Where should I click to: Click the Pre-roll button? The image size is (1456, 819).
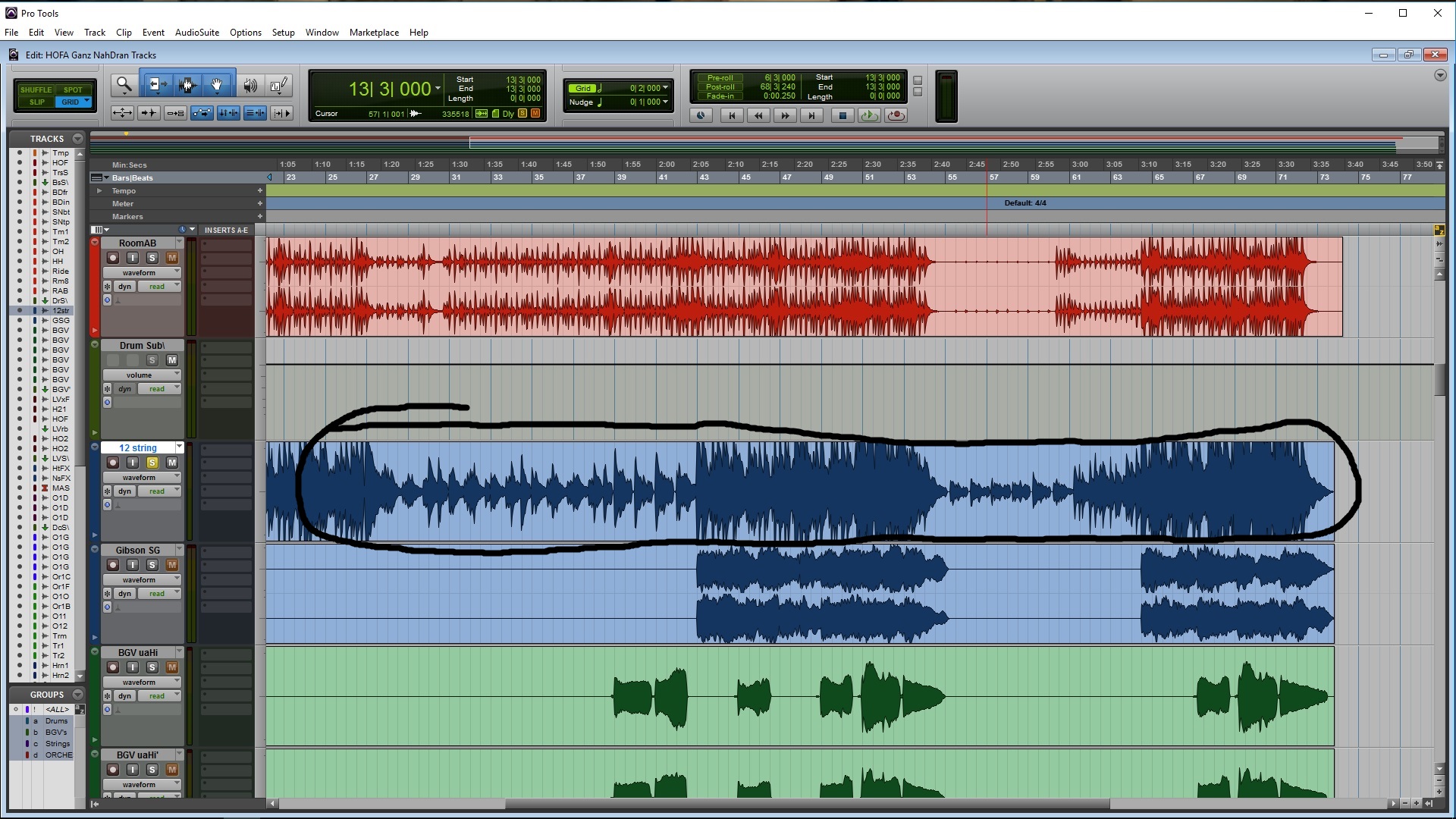[x=719, y=77]
